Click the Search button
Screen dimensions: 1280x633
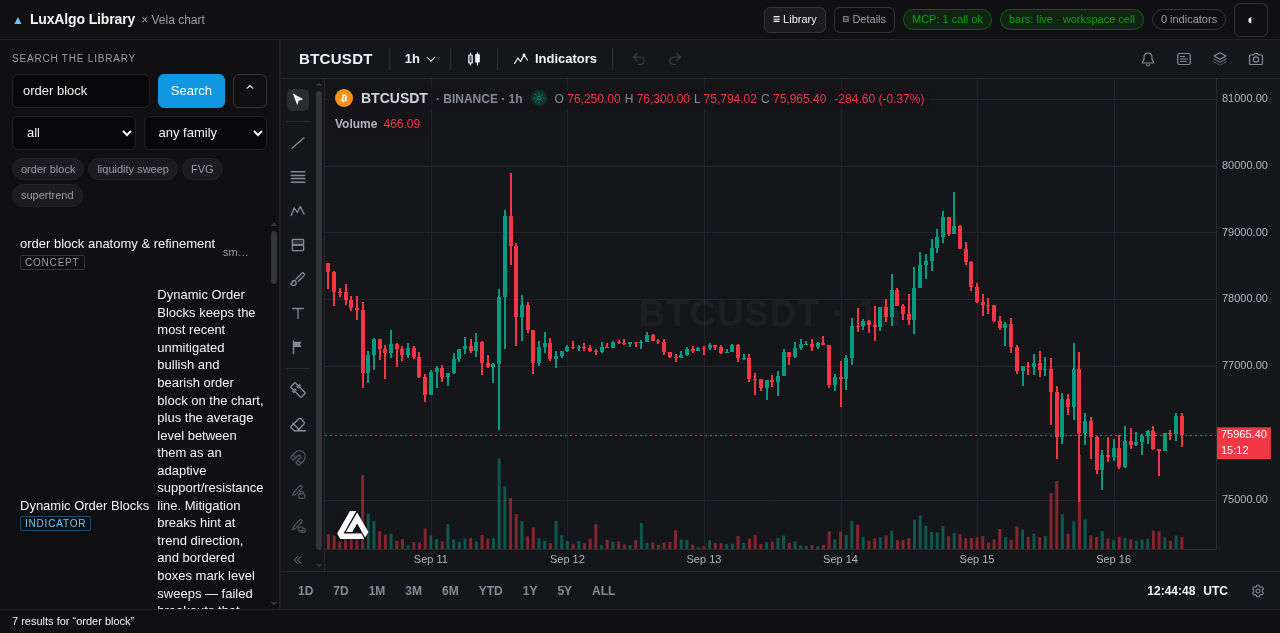191,91
